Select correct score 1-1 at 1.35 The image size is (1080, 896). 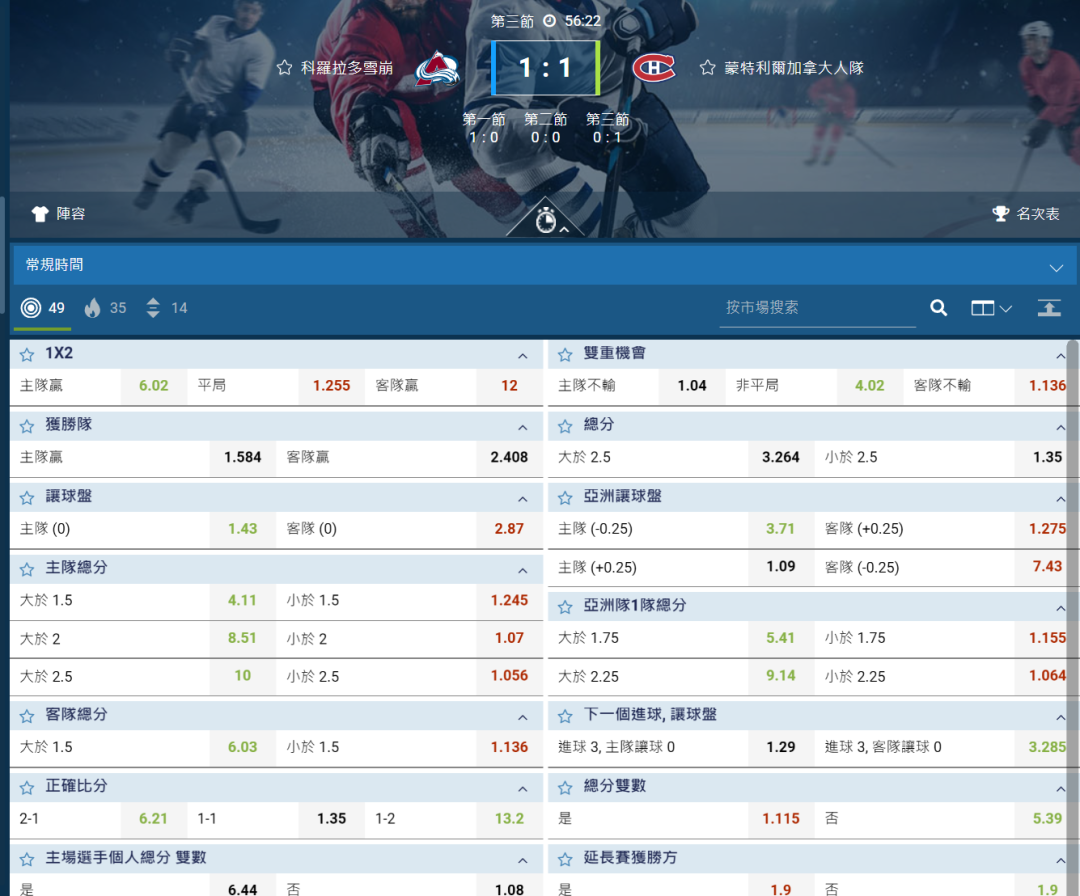(x=331, y=819)
